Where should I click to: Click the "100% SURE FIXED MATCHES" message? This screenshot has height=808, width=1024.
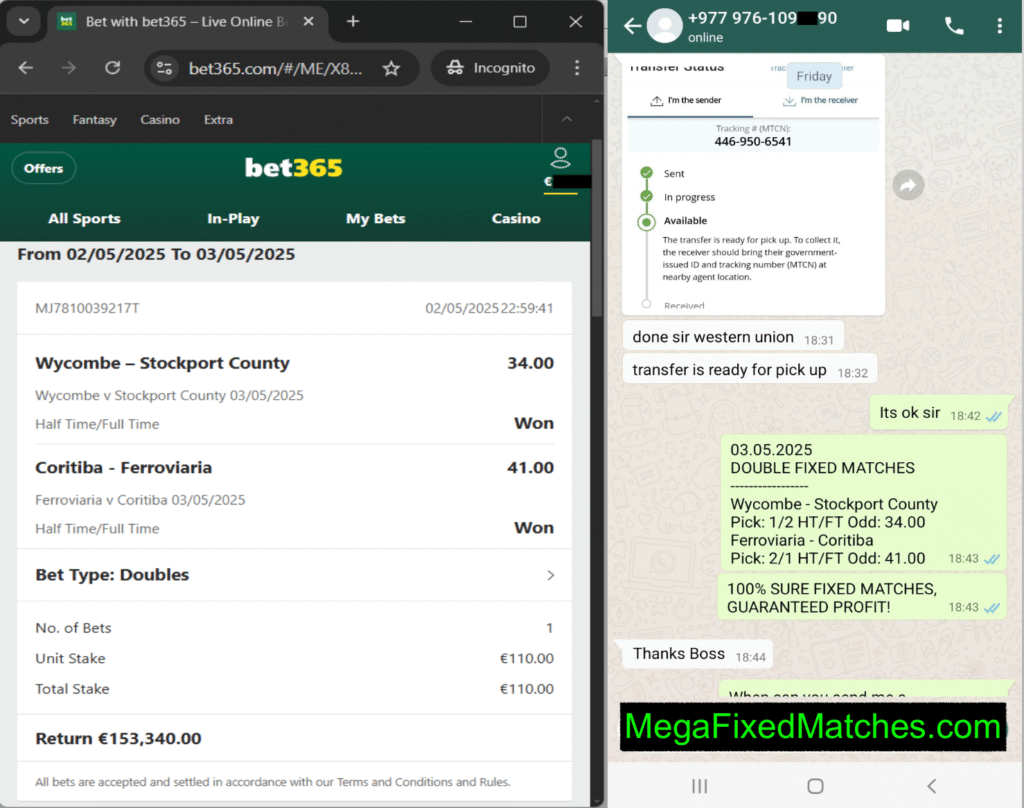tap(862, 598)
